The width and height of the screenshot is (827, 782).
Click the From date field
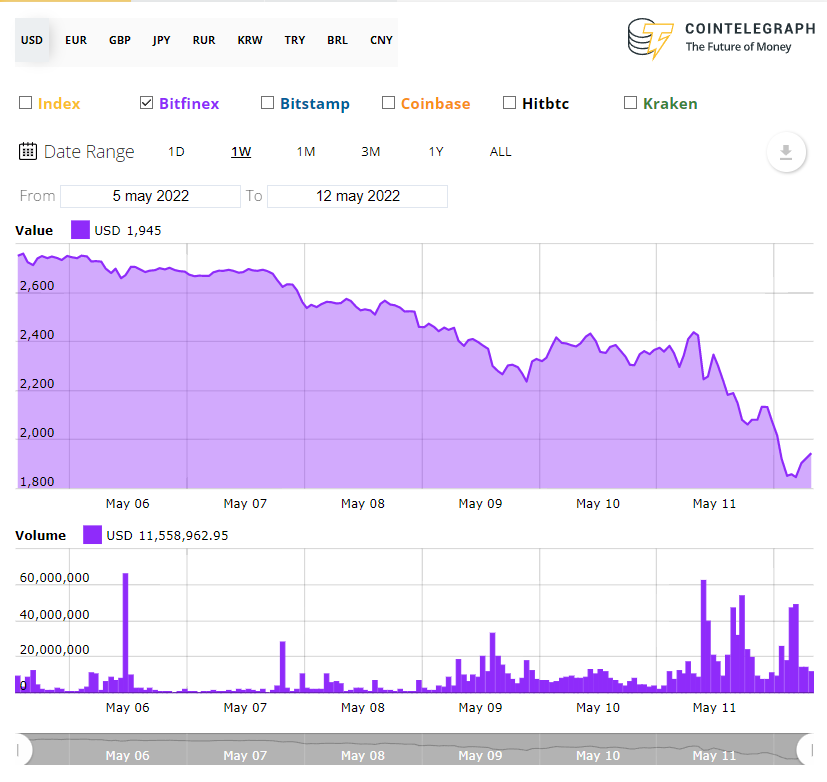pos(150,196)
